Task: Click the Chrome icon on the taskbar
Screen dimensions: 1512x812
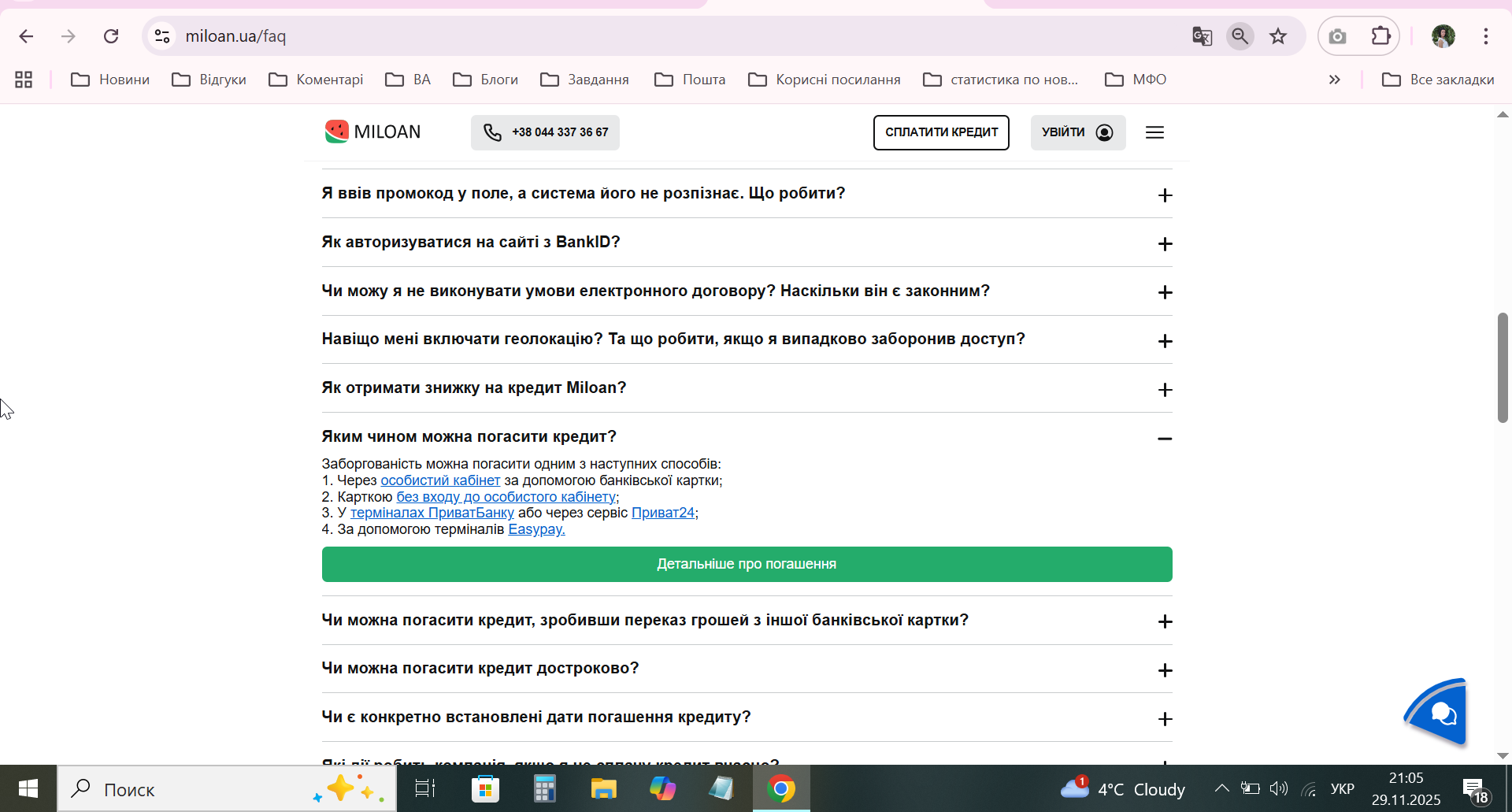Action: (x=781, y=788)
